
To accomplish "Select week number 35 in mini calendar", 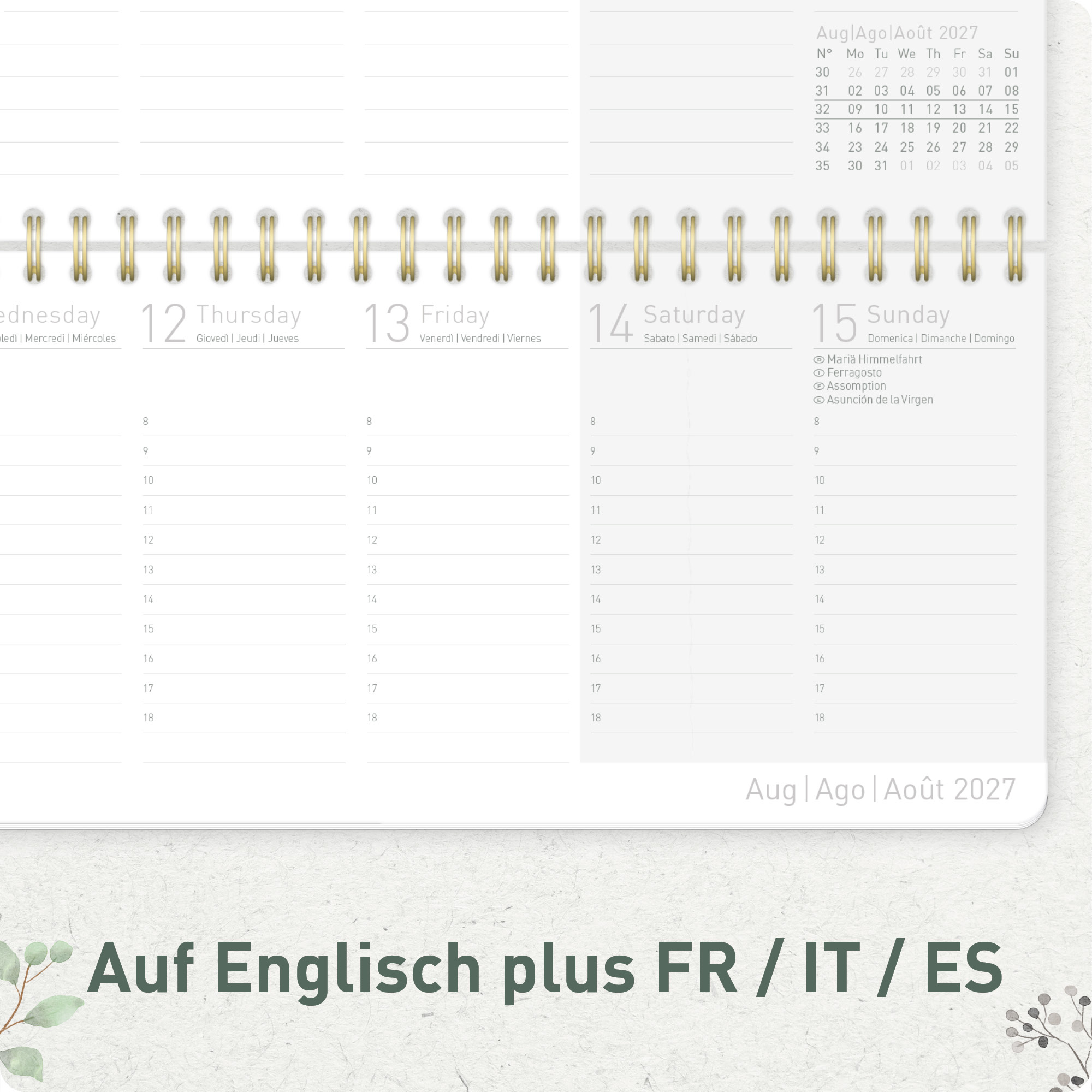I will click(822, 166).
